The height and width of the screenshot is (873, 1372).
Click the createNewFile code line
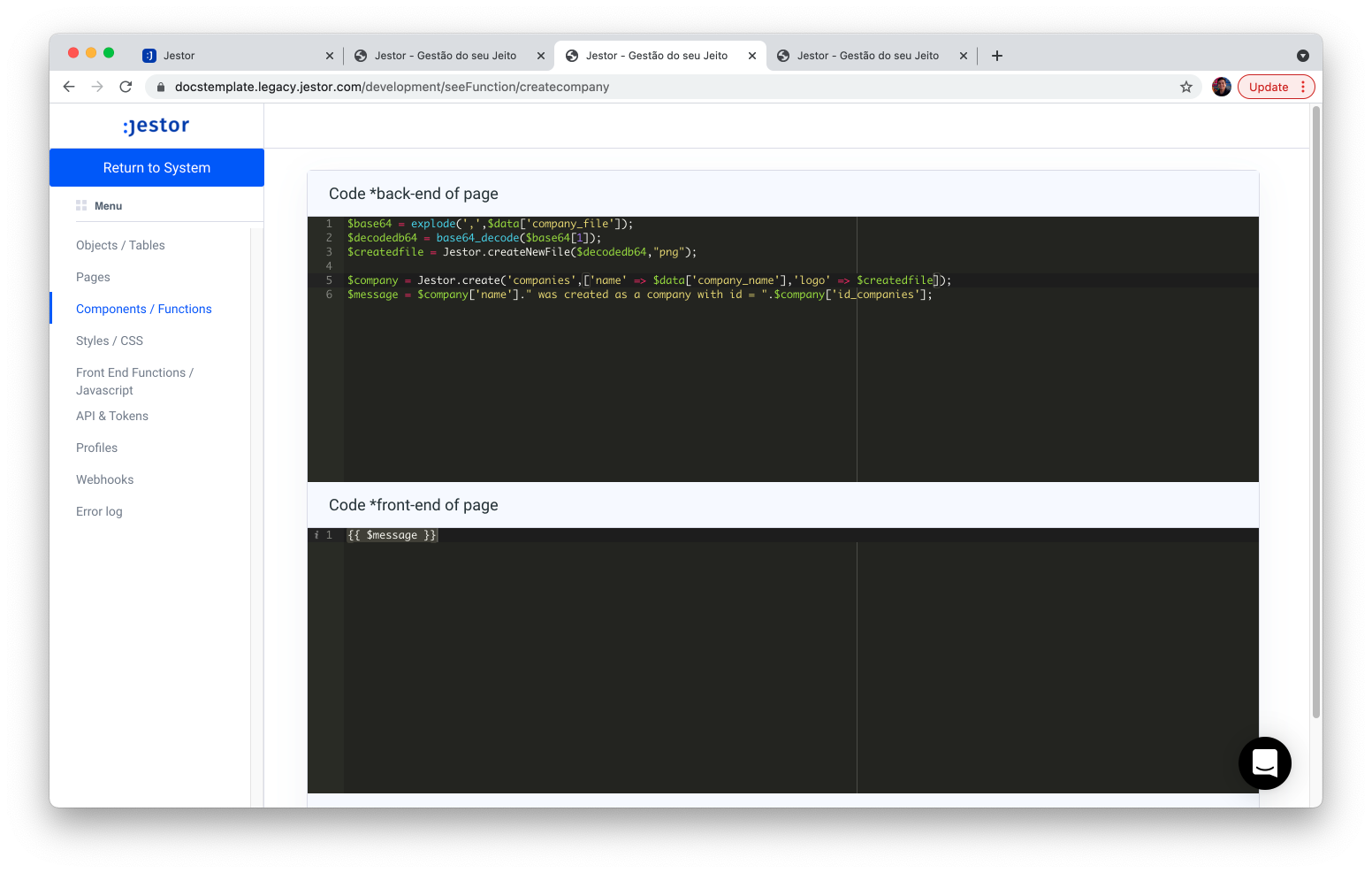[x=522, y=252]
